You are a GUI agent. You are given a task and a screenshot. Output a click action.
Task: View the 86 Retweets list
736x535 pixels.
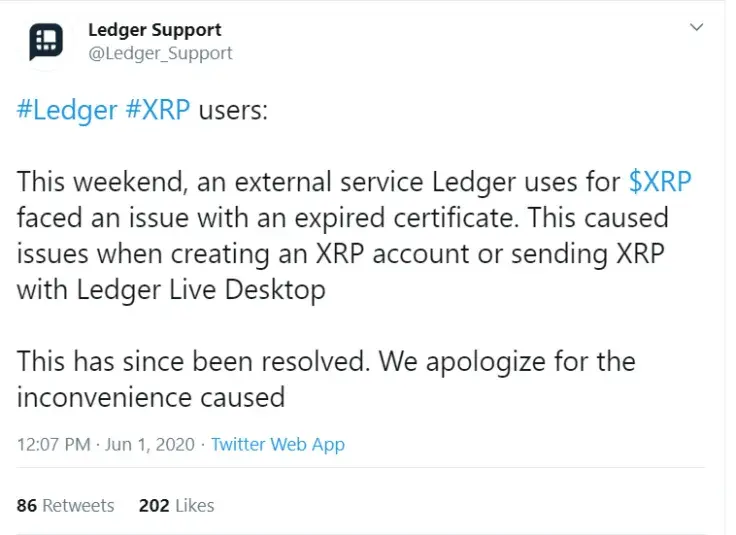[x=66, y=505]
